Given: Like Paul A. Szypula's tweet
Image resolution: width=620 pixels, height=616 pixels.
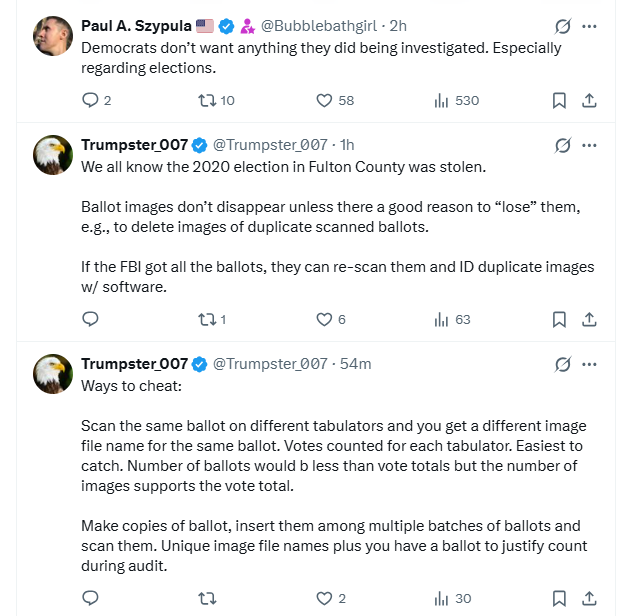Looking at the screenshot, I should coord(324,100).
